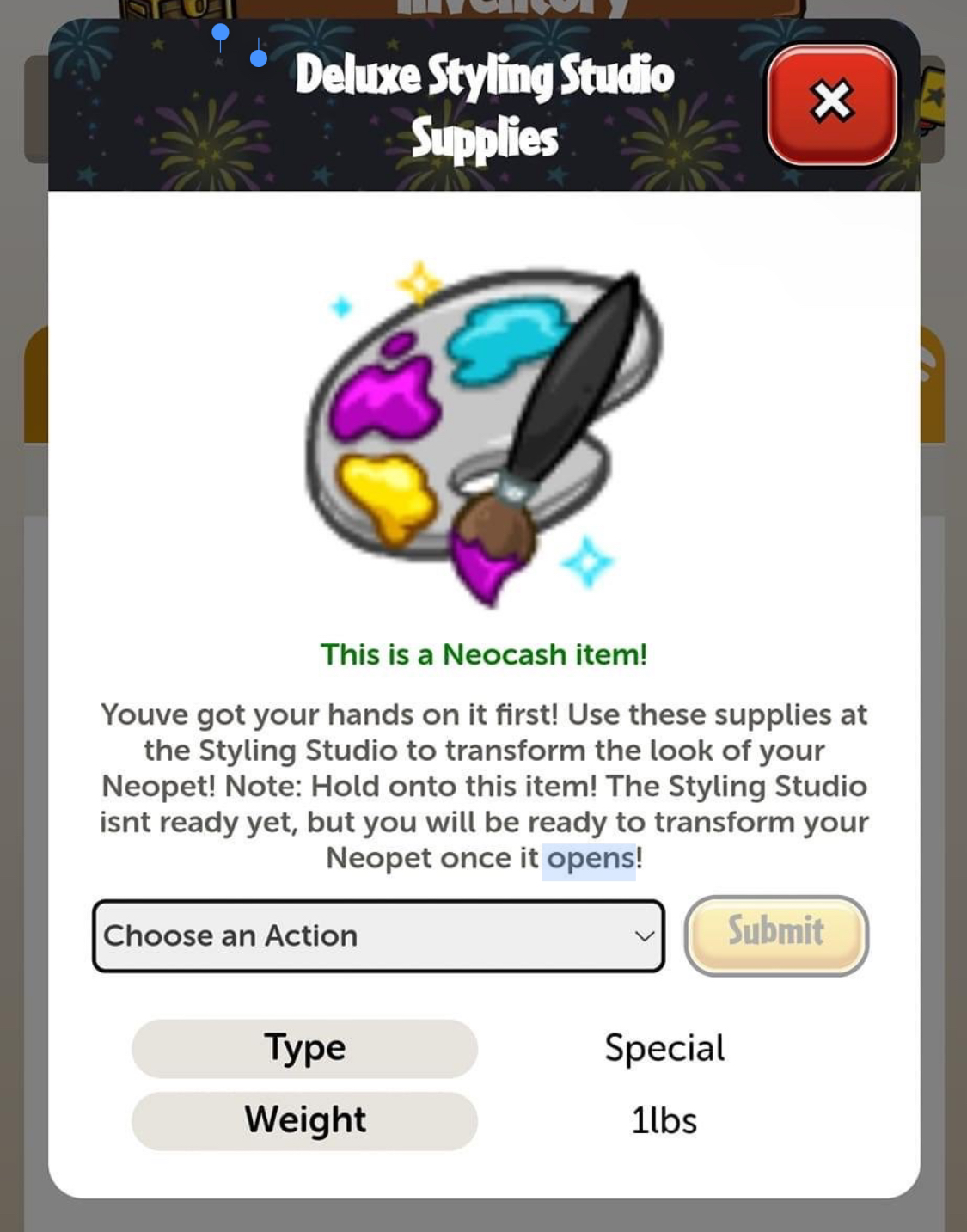Viewport: 967px width, 1232px height.
Task: Click the This is a Neocash item text
Action: tap(484, 654)
